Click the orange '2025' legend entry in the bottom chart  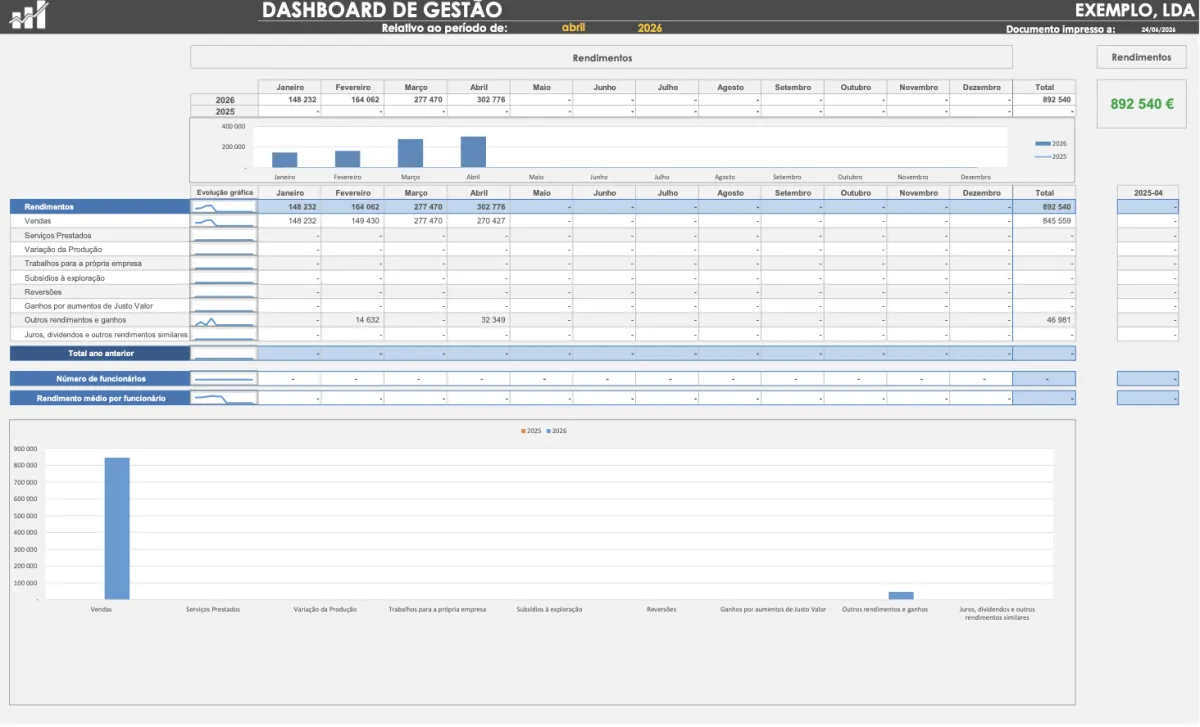[x=531, y=431]
